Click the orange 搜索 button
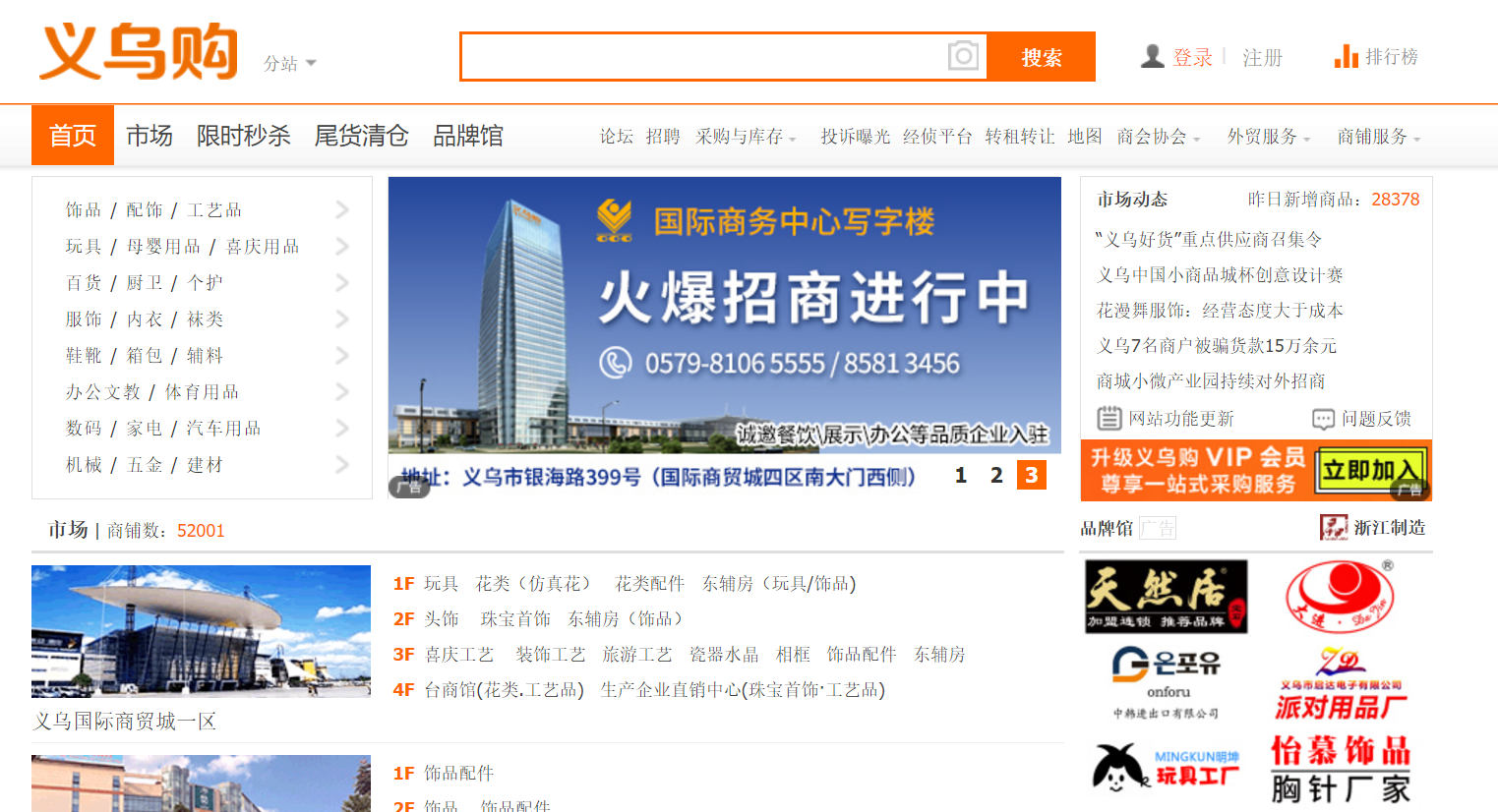Screen dimensions: 1498x812 pos(1042,57)
